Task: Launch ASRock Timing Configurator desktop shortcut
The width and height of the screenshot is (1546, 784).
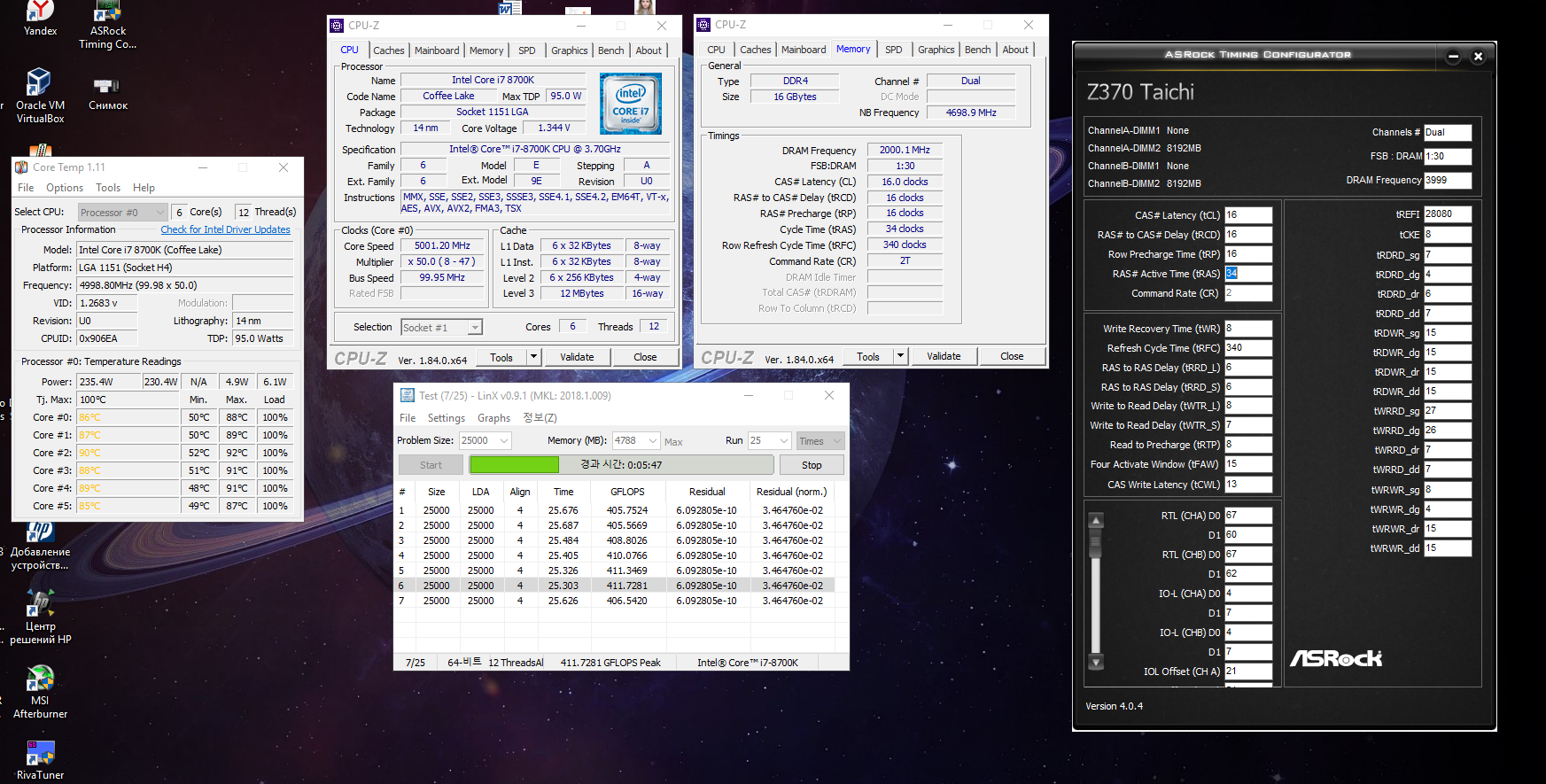Action: pos(107,25)
